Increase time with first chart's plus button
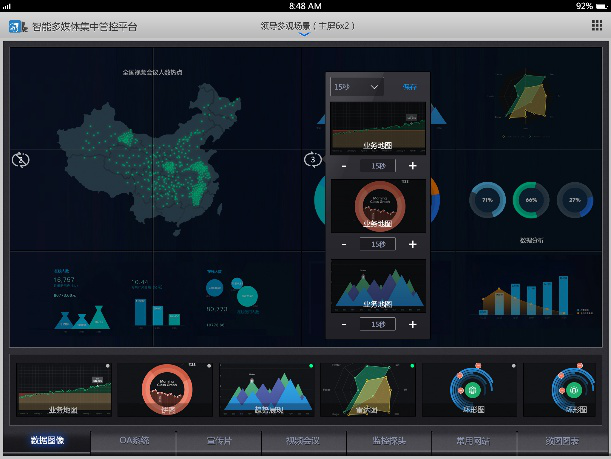 [412, 165]
